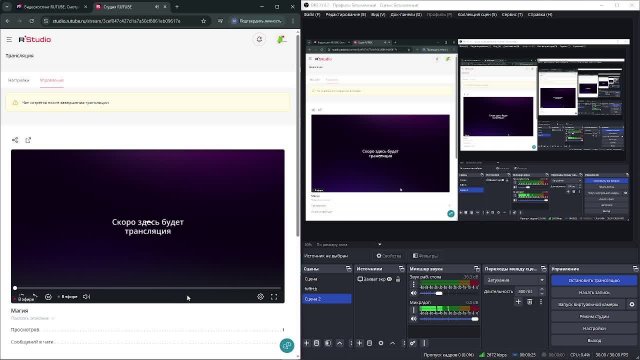The height and width of the screenshot is (360, 640).
Task: Click the blue stop streaming button
Action: [594, 280]
